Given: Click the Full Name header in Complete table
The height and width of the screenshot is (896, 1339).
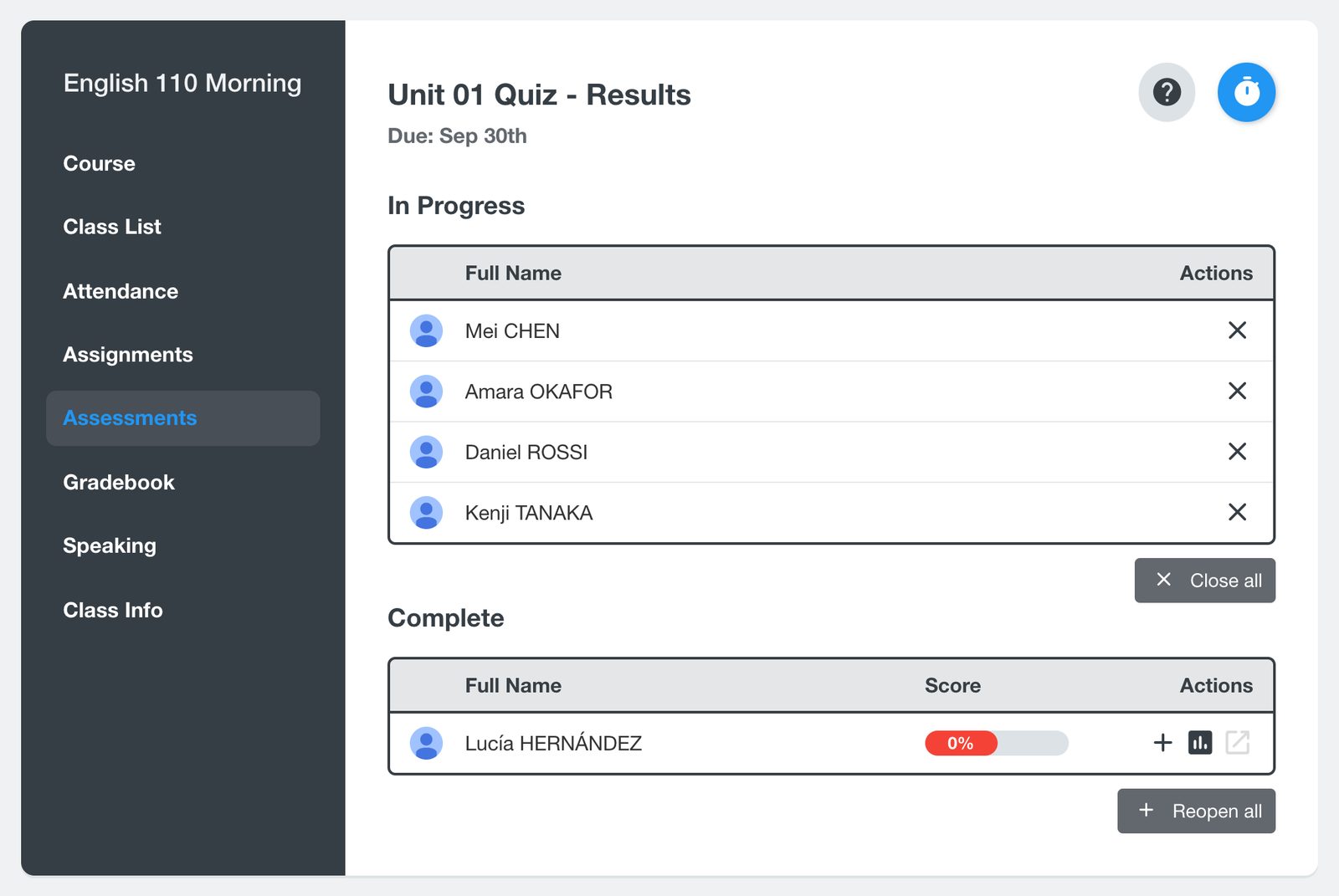Looking at the screenshot, I should pos(513,685).
